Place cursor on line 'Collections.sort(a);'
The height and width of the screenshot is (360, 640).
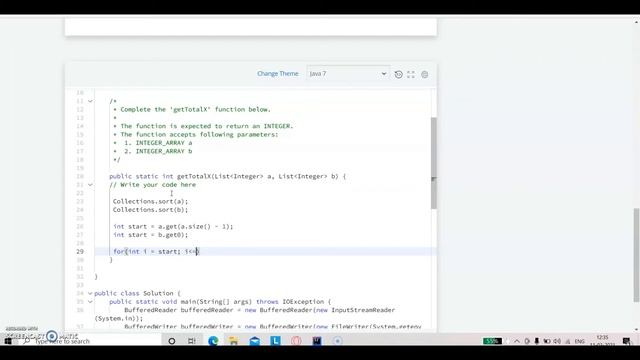tap(150, 201)
